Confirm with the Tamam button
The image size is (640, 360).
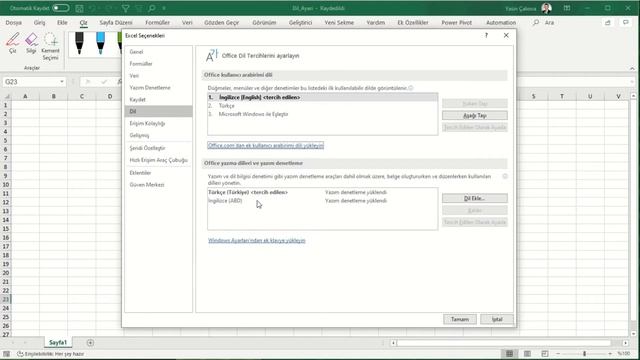pos(460,319)
